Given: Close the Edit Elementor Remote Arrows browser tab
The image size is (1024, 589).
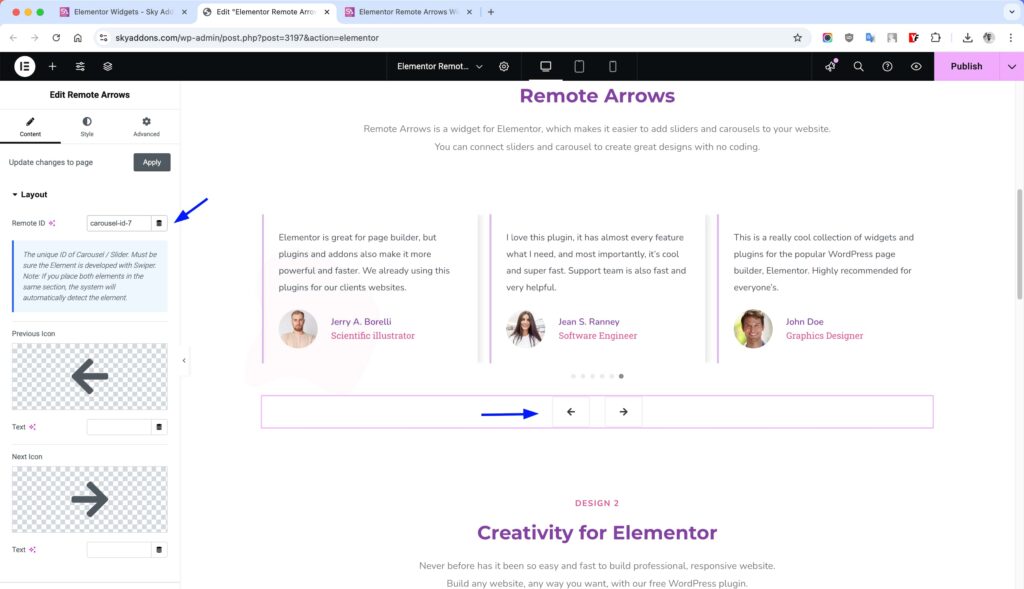Looking at the screenshot, I should 327,12.
